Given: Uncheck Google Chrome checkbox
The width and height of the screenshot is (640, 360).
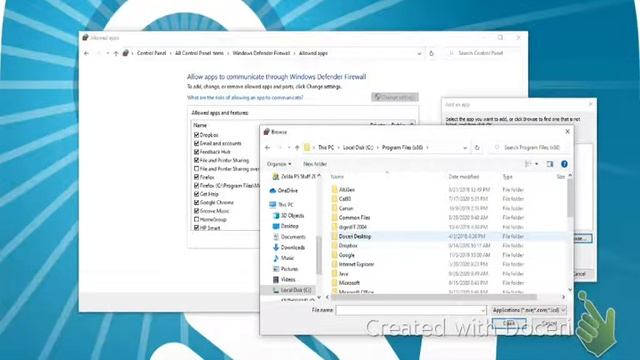Looking at the screenshot, I should (x=196, y=202).
